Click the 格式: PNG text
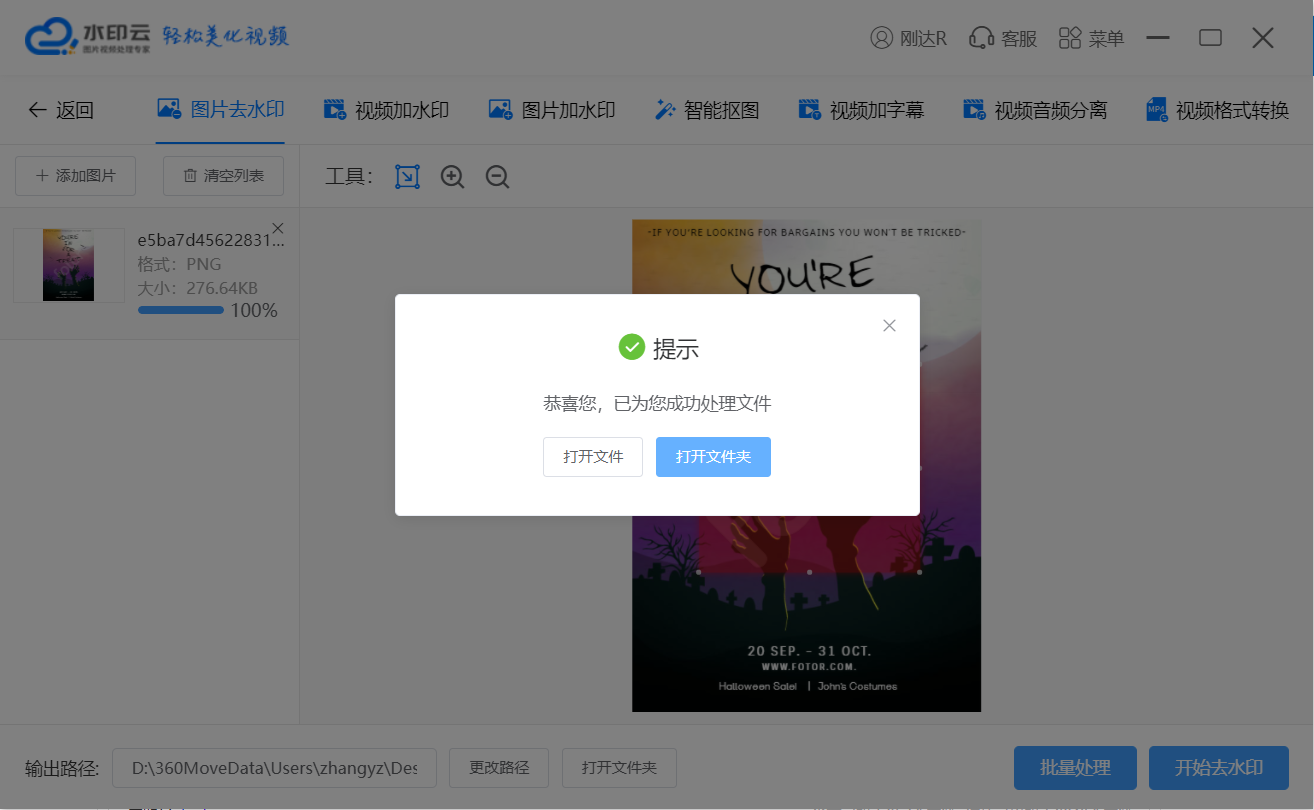 click(x=180, y=265)
